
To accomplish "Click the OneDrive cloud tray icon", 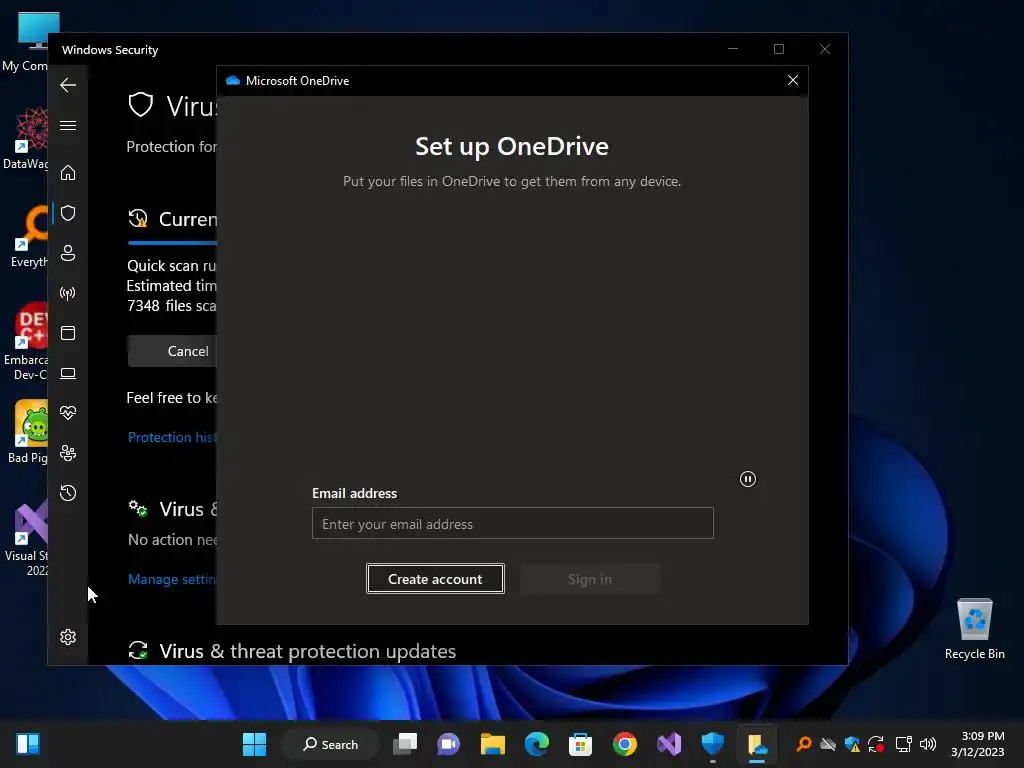I will (x=828, y=744).
